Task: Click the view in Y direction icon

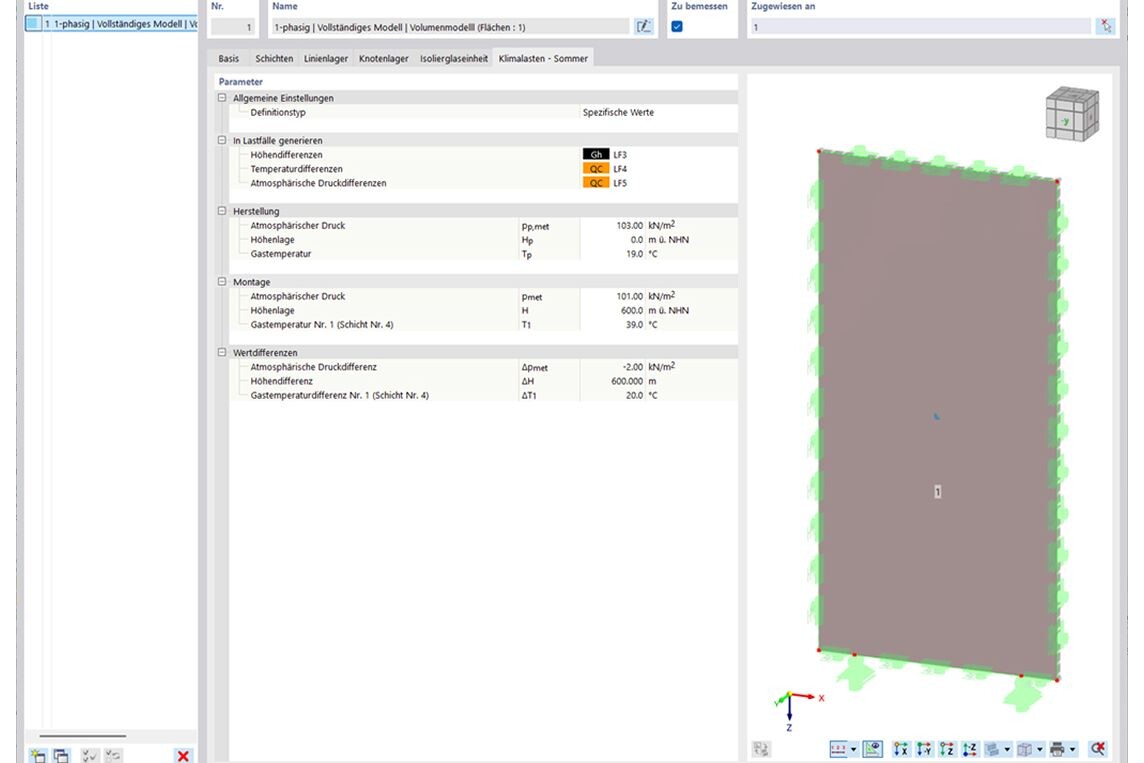Action: (924, 749)
